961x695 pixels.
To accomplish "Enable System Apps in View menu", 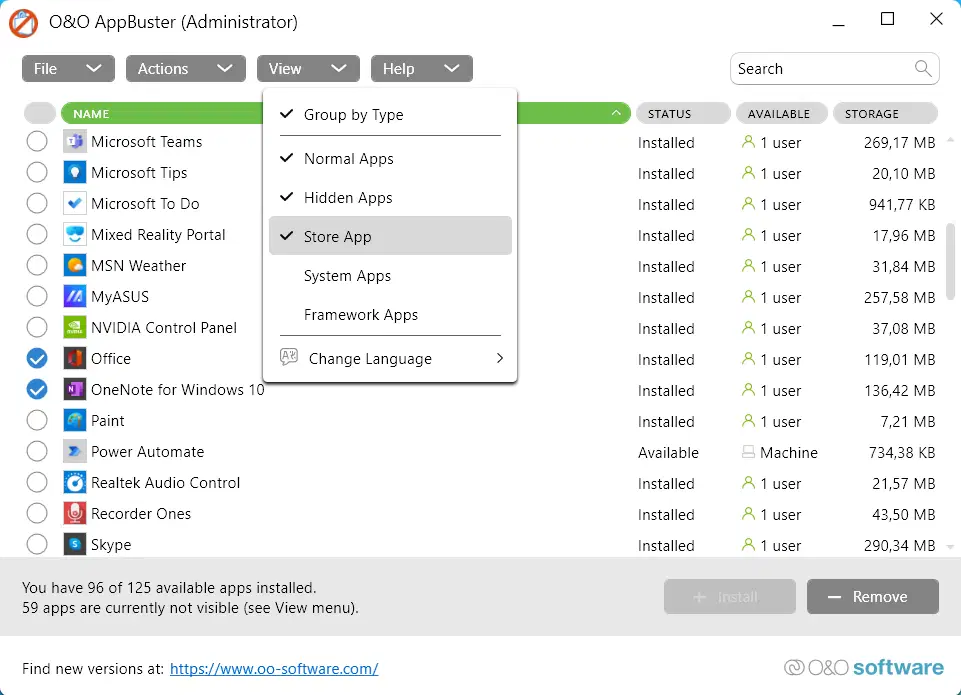I will 347,276.
